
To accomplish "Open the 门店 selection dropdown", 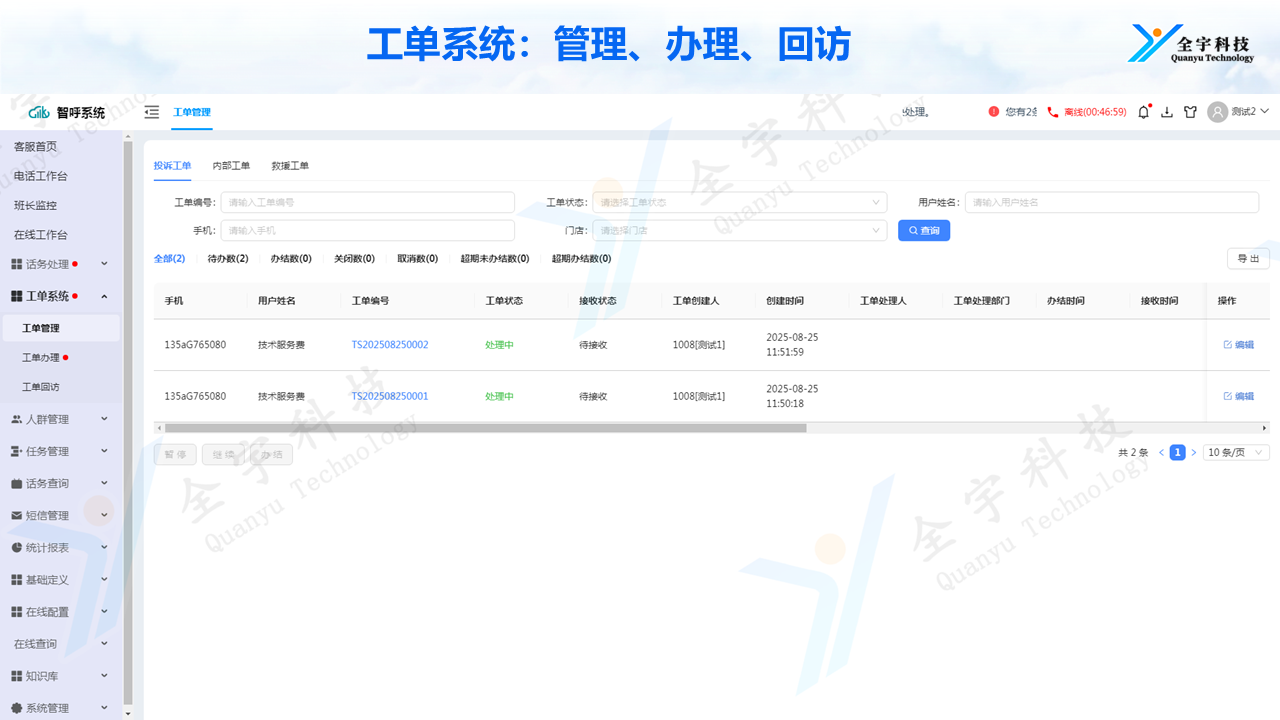I will coord(739,230).
